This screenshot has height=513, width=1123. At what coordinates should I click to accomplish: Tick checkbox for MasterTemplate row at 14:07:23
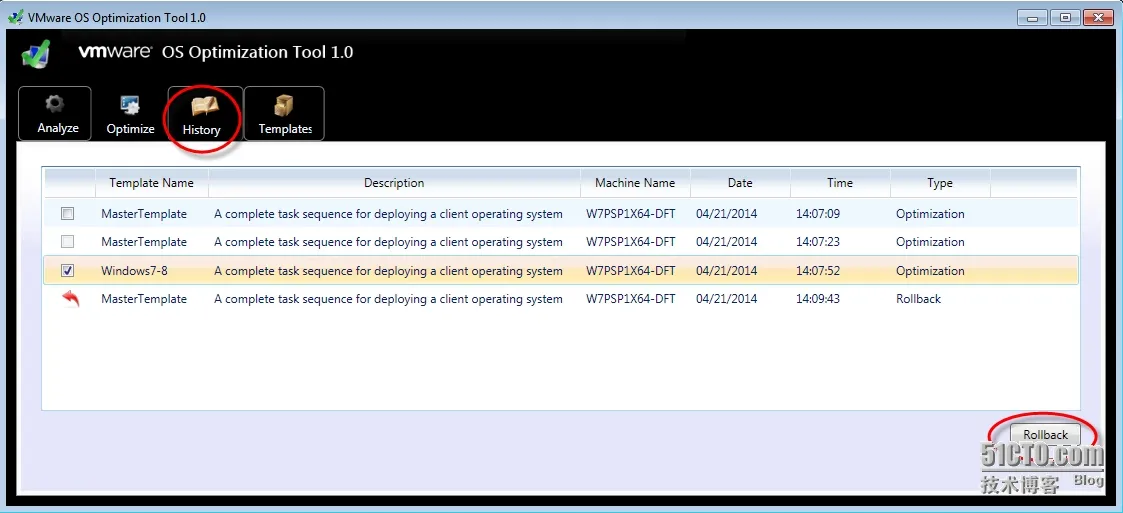pos(67,241)
